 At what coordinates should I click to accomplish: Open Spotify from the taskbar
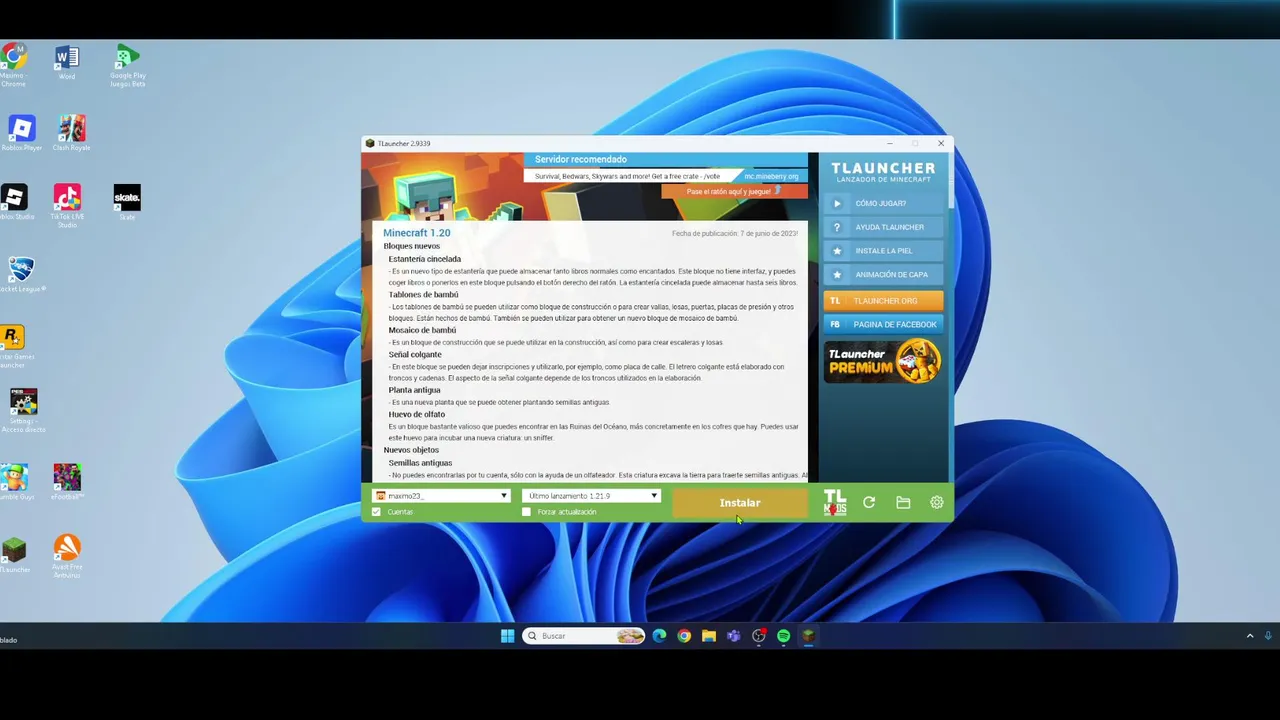[x=784, y=636]
